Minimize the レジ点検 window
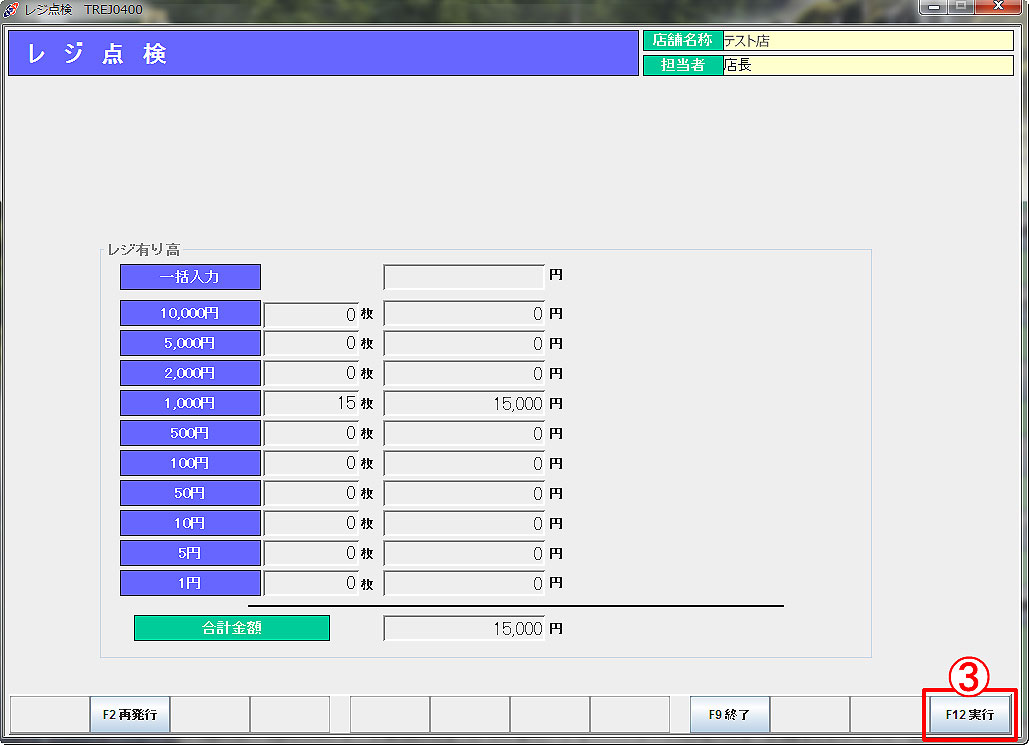The image size is (1029, 745). (x=933, y=7)
